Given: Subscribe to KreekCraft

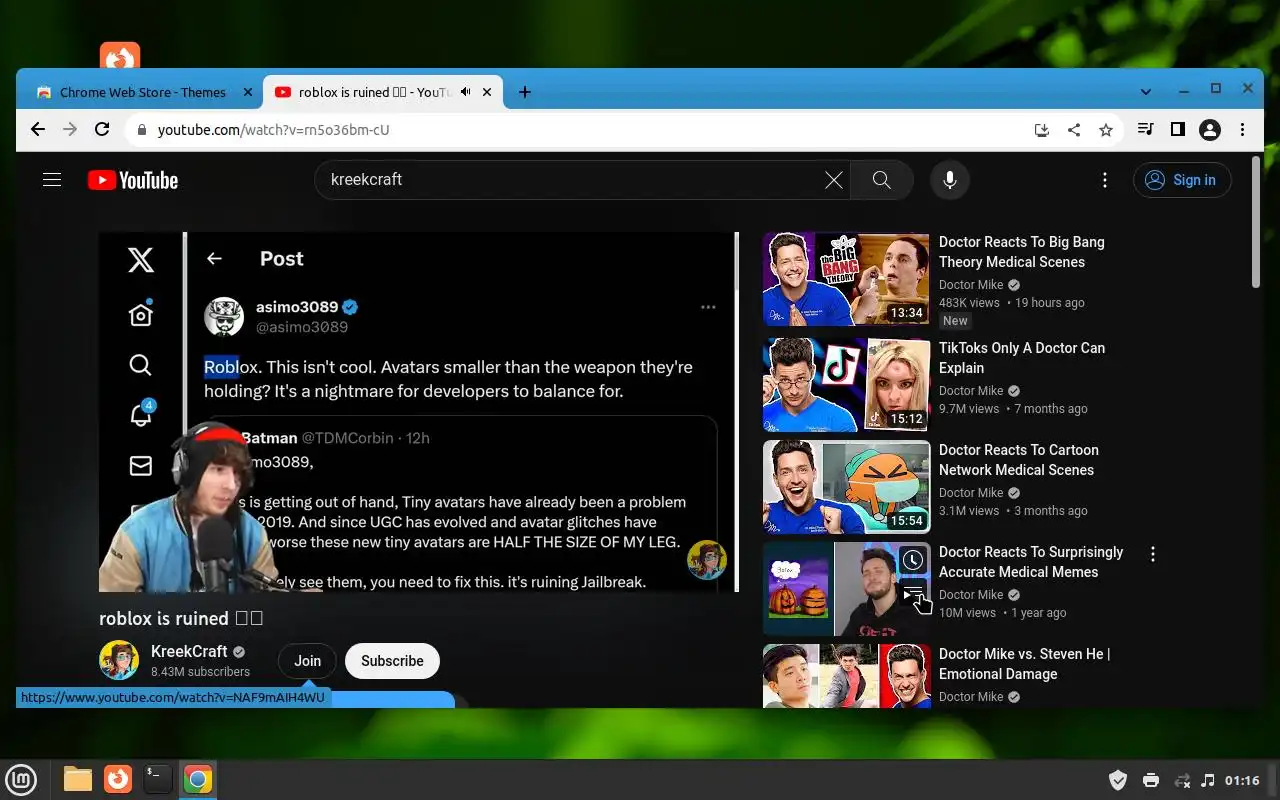Looking at the screenshot, I should (392, 661).
